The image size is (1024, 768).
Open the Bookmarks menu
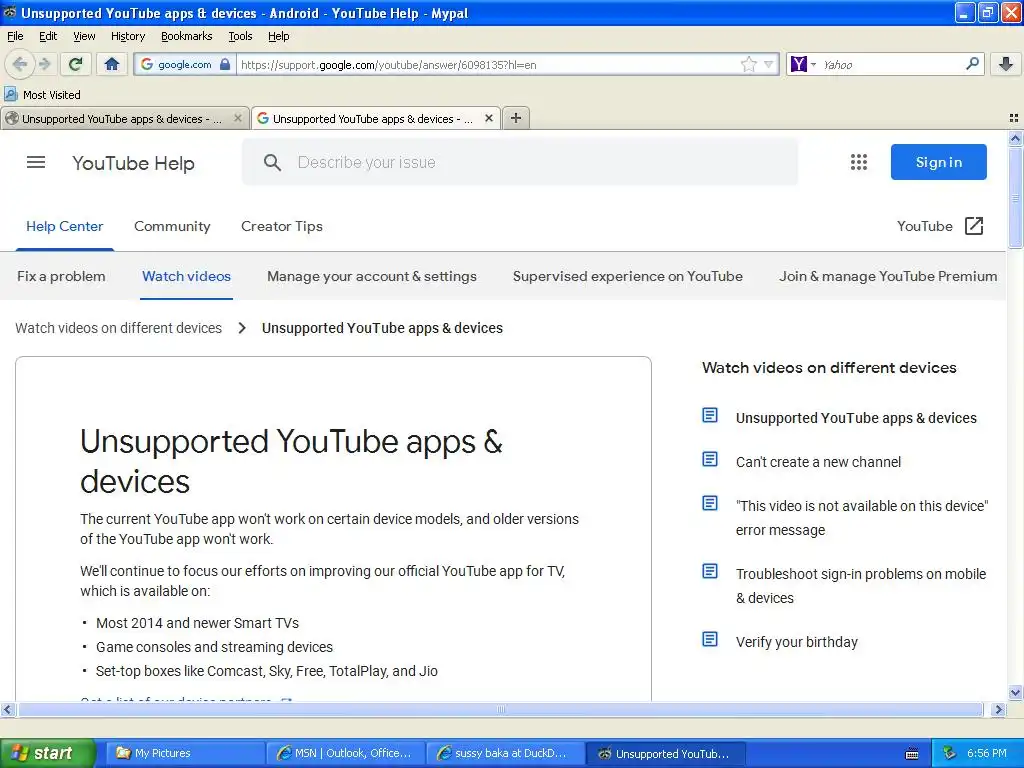[186, 36]
